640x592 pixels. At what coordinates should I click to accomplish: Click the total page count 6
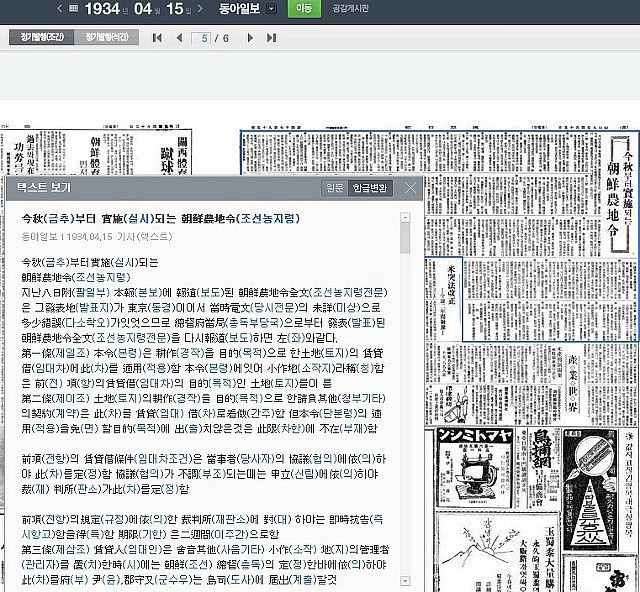click(x=226, y=38)
